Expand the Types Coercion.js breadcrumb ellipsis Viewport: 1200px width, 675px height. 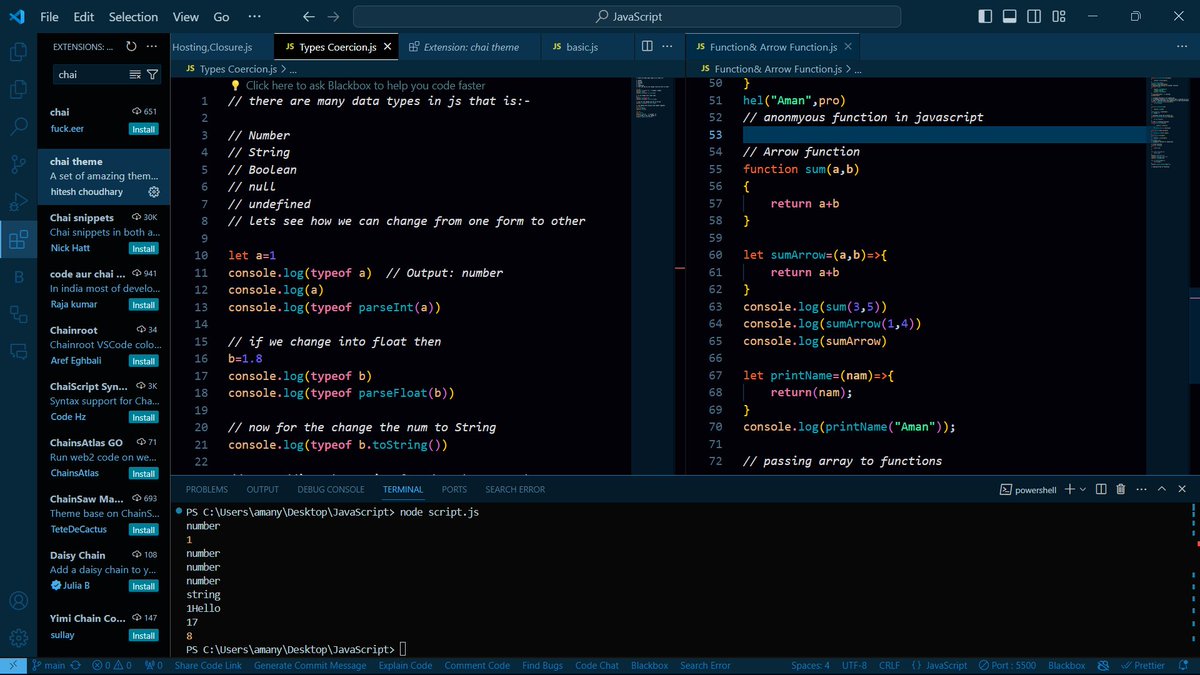tap(295, 69)
